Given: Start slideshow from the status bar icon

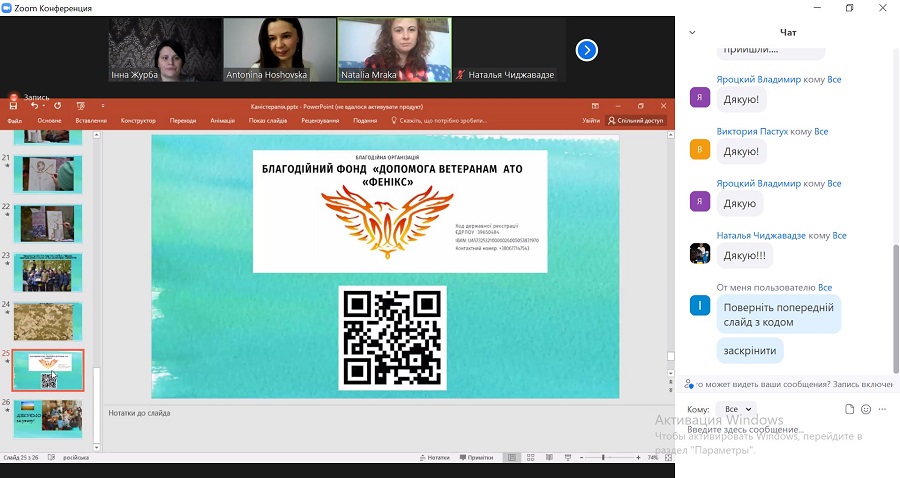Looking at the screenshot, I should tap(568, 457).
